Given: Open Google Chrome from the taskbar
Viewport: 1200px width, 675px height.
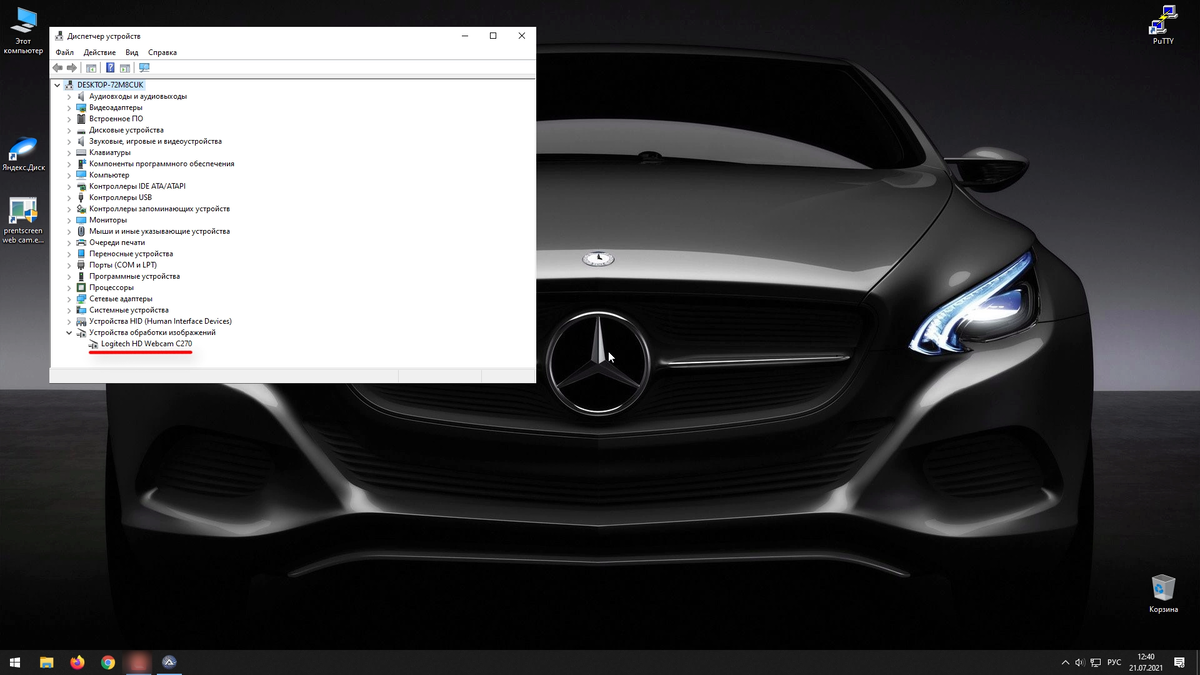Looking at the screenshot, I should (x=107, y=662).
